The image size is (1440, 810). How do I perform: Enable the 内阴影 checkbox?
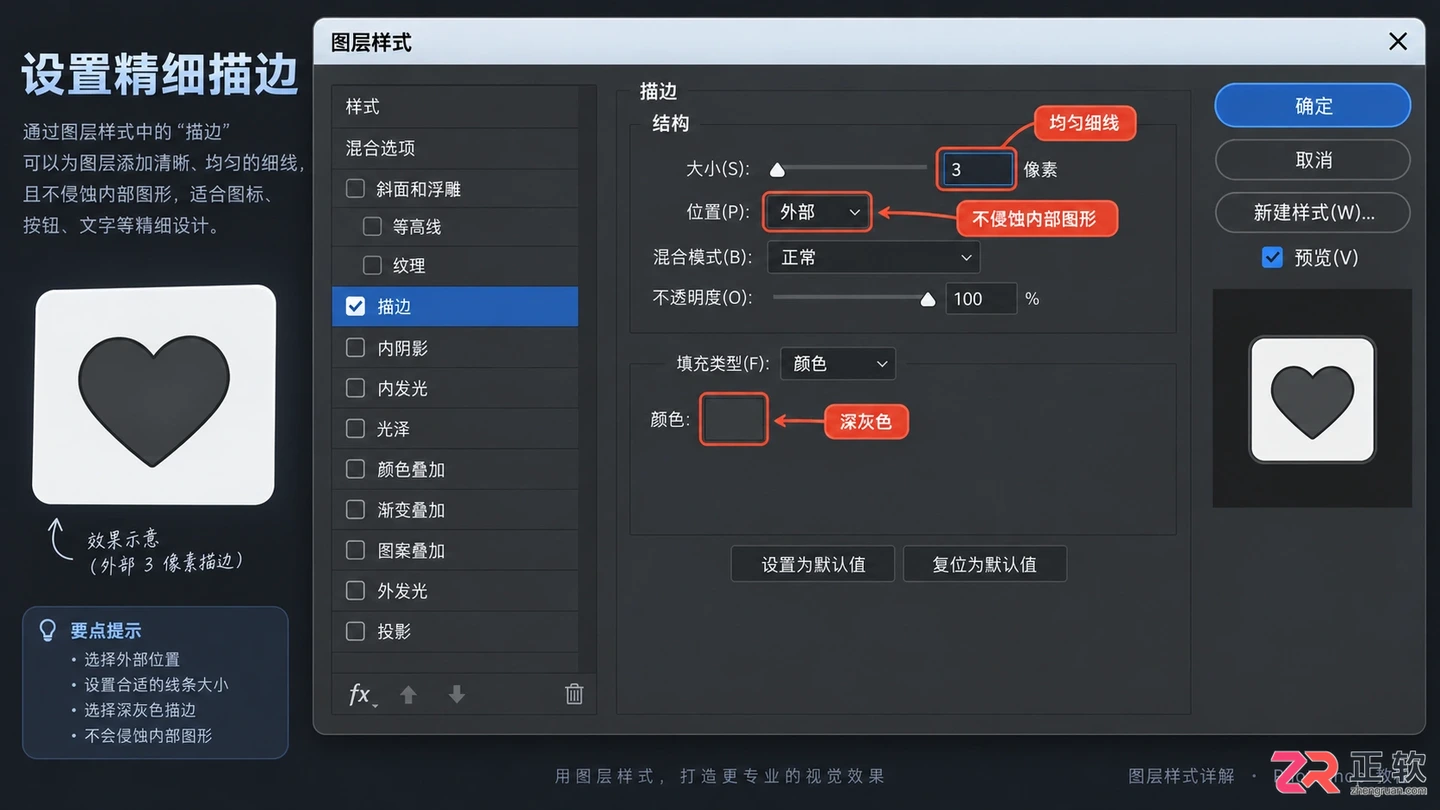tap(355, 347)
